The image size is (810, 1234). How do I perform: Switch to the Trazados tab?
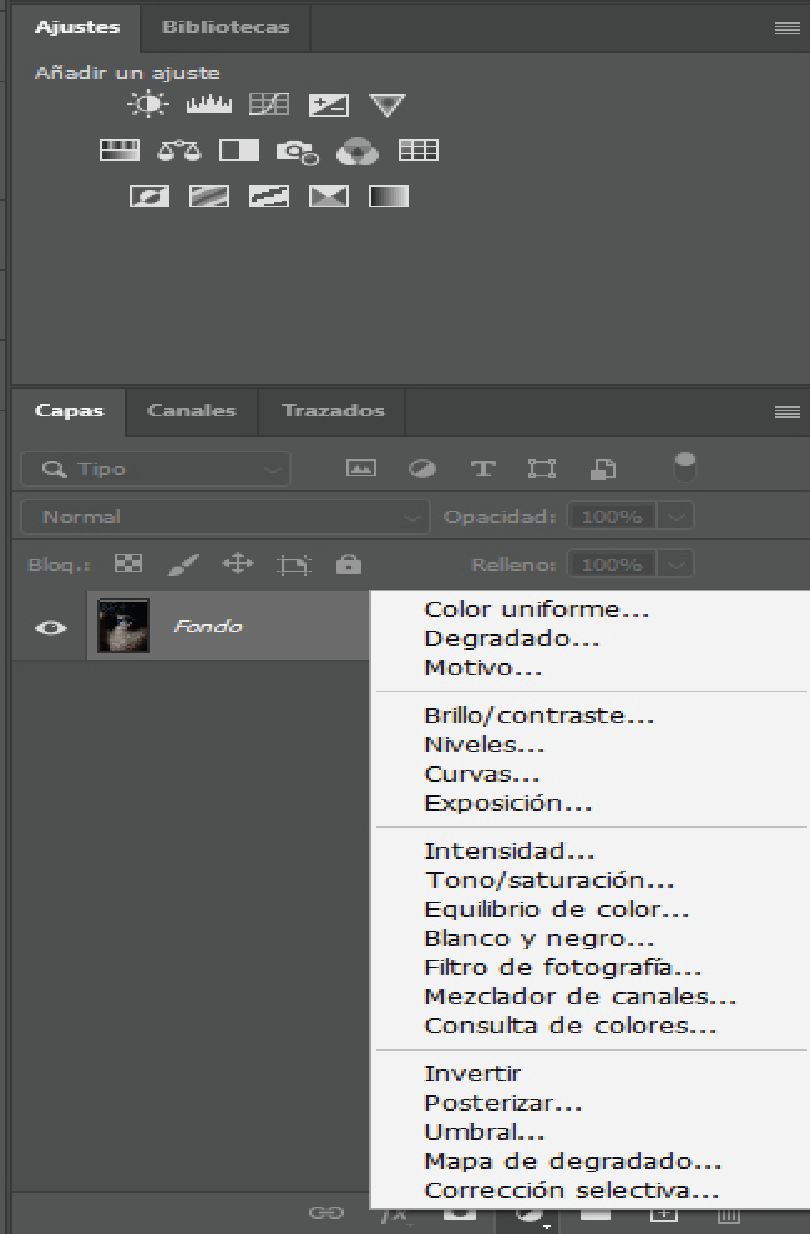pos(333,411)
